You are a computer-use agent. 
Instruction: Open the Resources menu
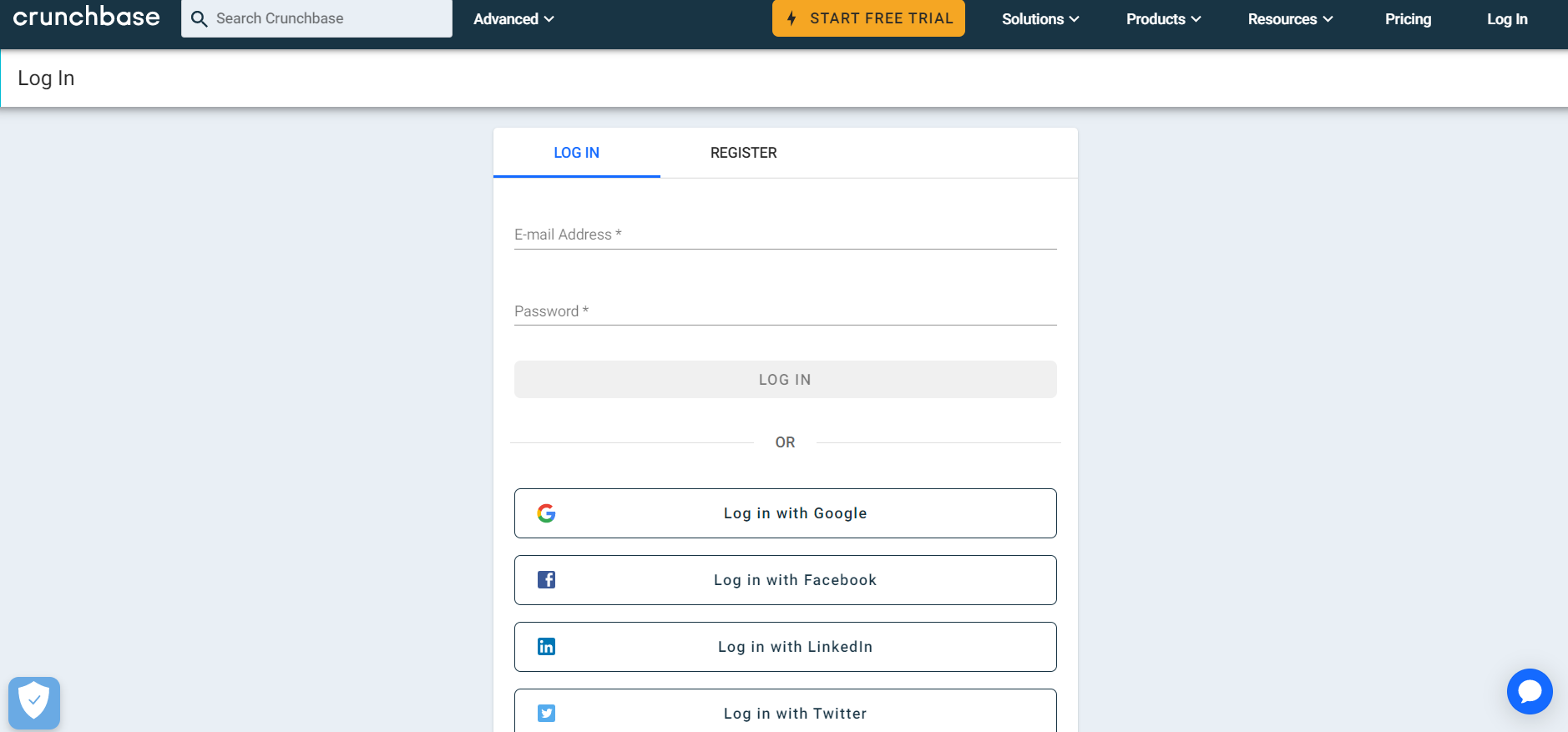point(1290,18)
